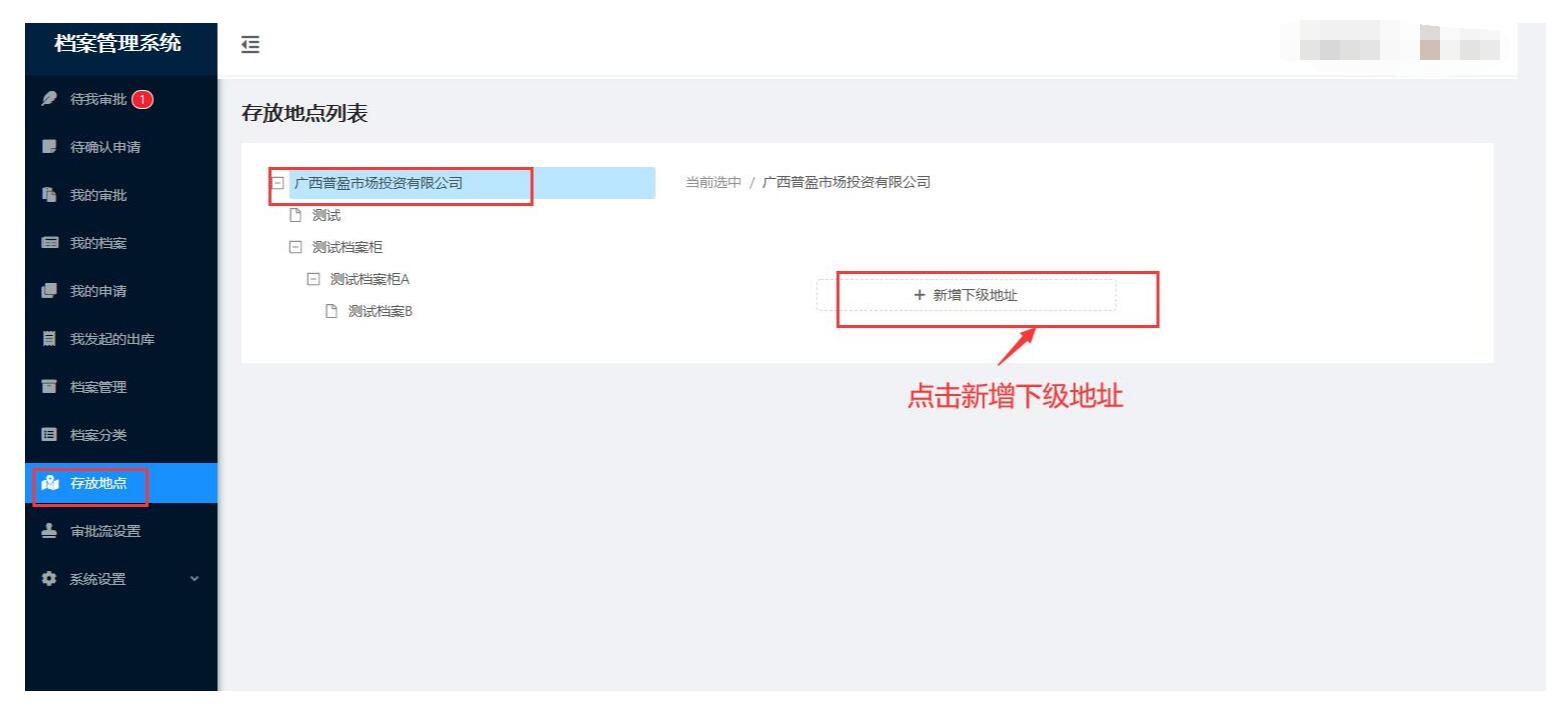Image resolution: width=1567 pixels, height=710 pixels.
Task: Click the icon next to 待确认申请
Action: pos(47,148)
